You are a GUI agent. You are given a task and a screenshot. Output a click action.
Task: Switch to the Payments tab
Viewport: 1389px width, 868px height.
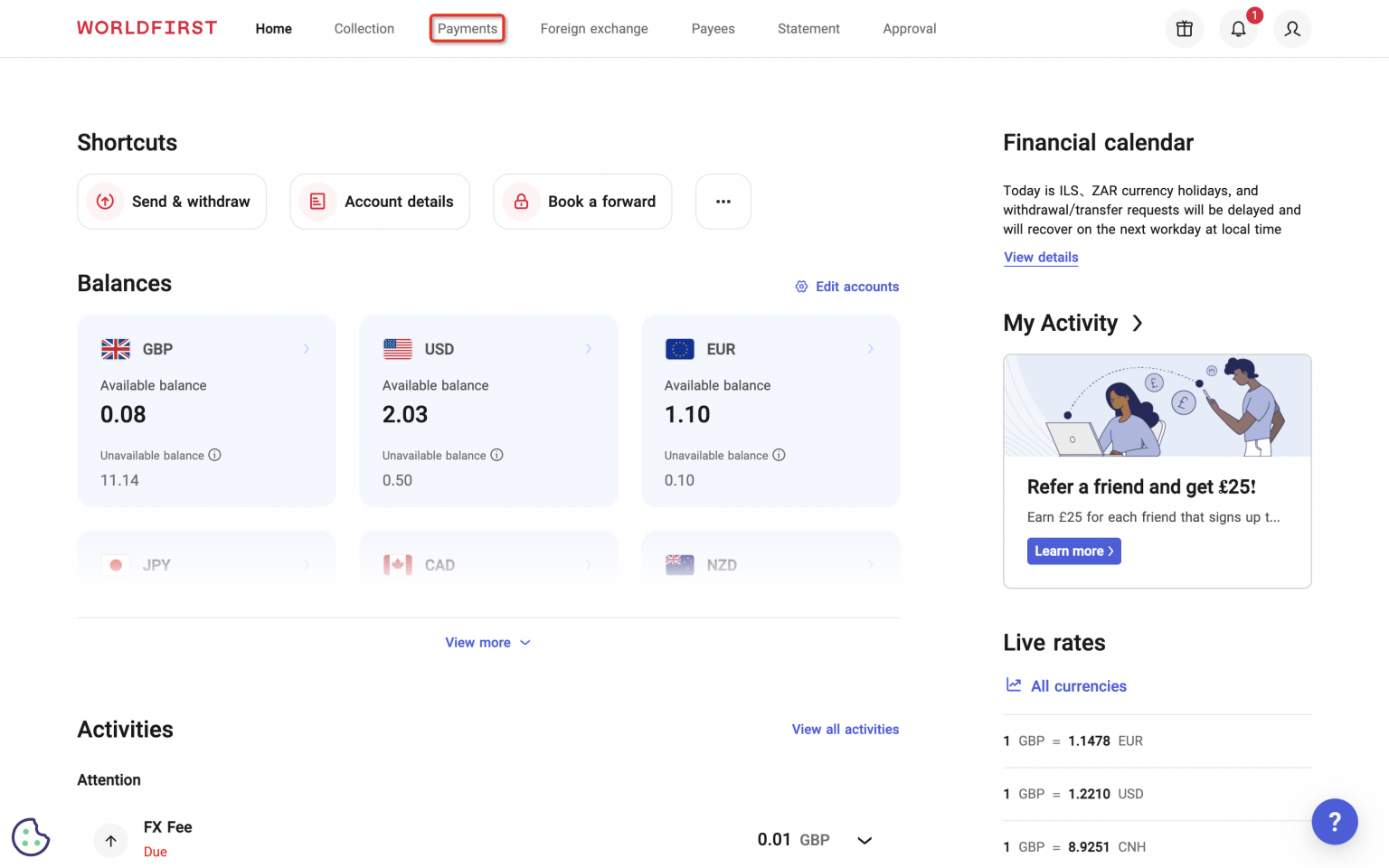tap(467, 28)
